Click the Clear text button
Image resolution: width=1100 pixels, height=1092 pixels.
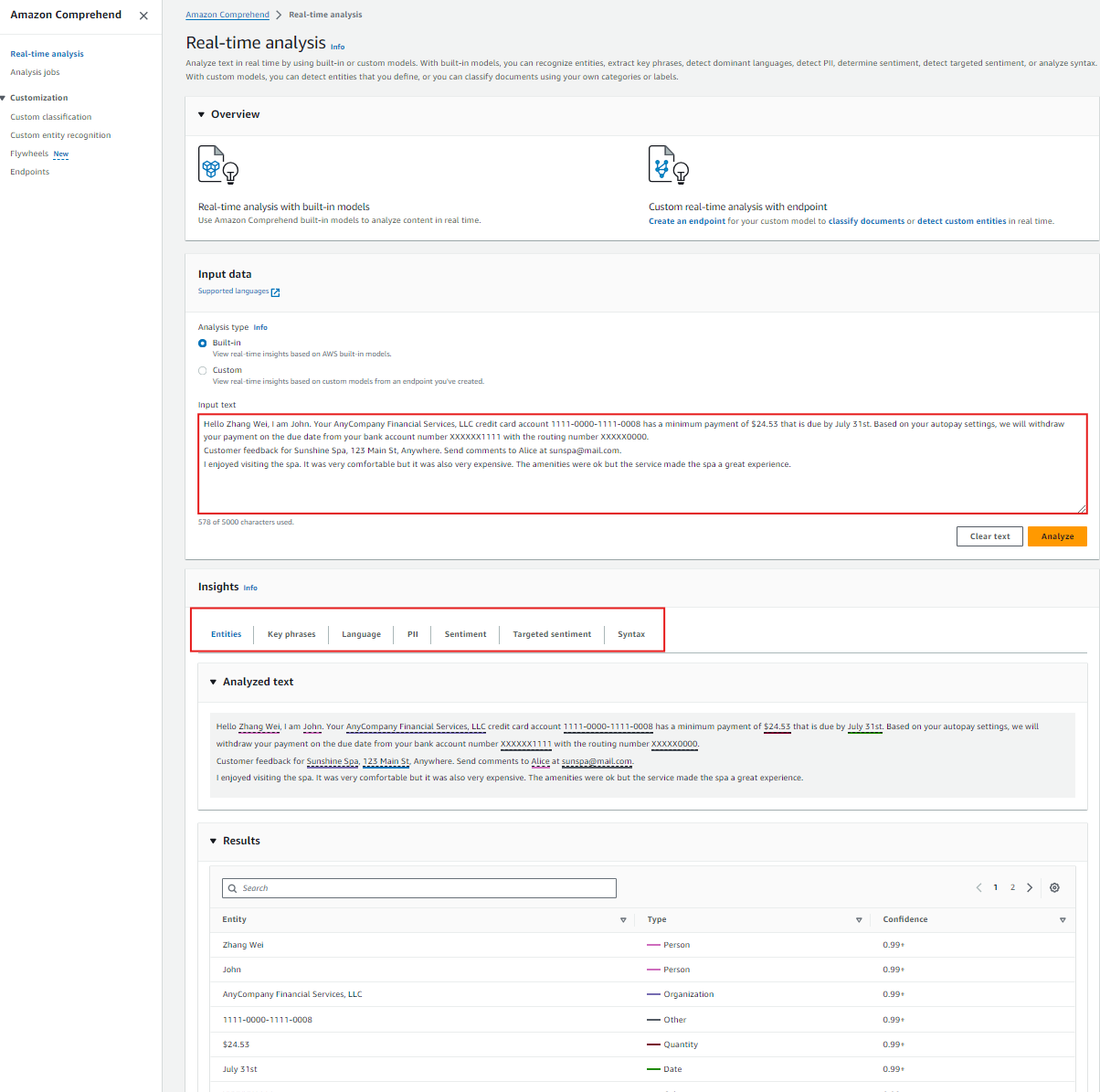point(989,536)
